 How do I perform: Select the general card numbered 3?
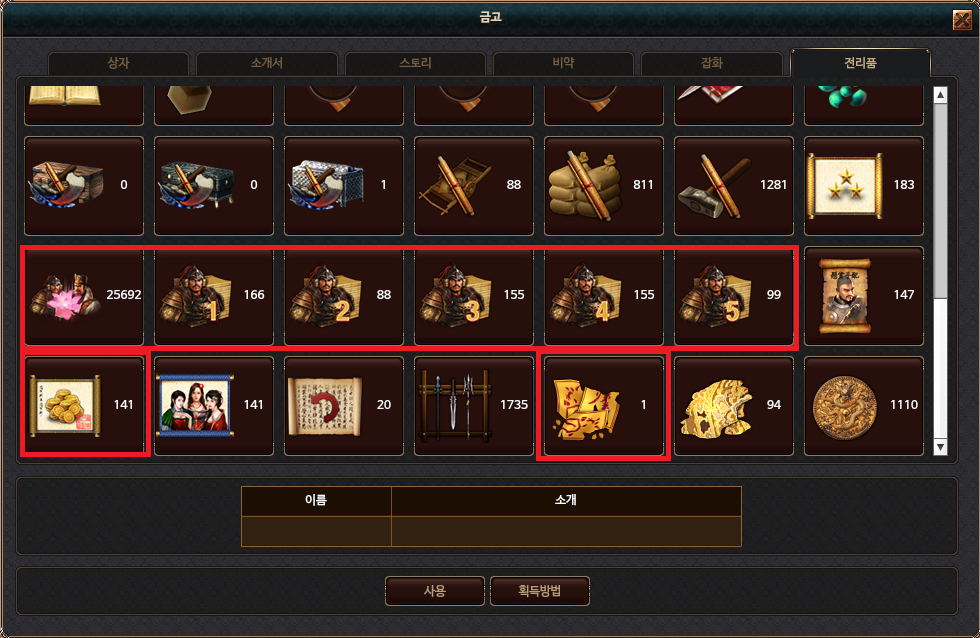pyautogui.click(x=474, y=296)
